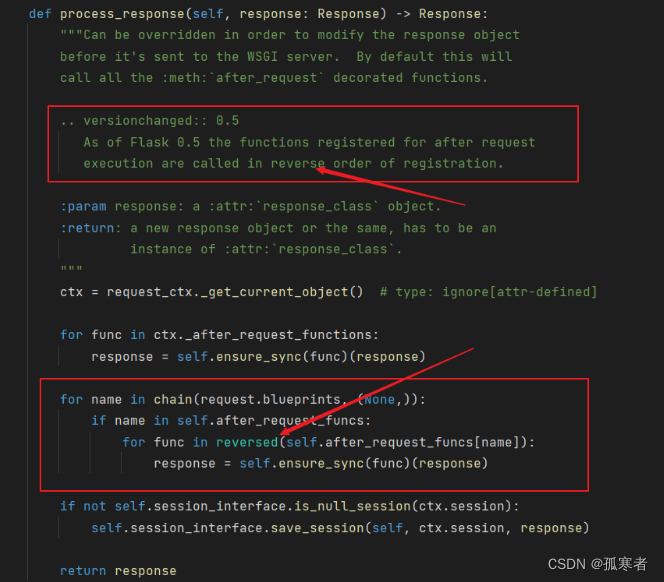Click the '.. versionchanged:: 0.5' line
Image resolution: width=664 pixels, height=582 pixels.
[x=149, y=121]
